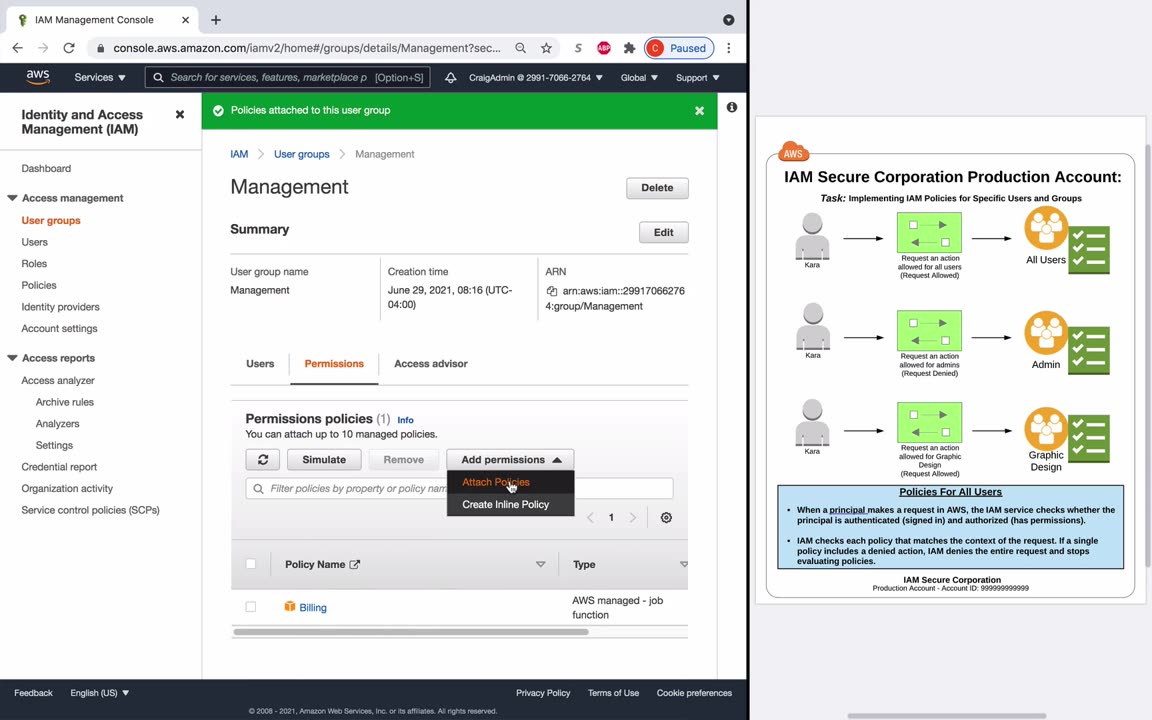Screen dimensions: 1152x720
Task: Open User groups in sidebar
Action: pos(51,220)
